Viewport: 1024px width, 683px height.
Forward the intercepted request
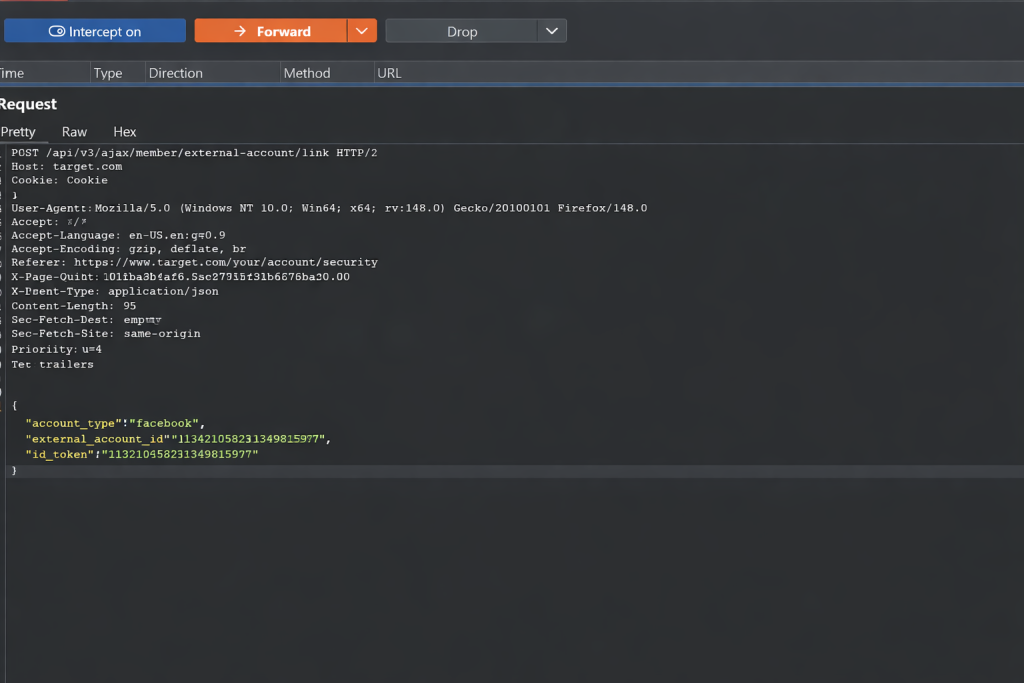point(271,31)
